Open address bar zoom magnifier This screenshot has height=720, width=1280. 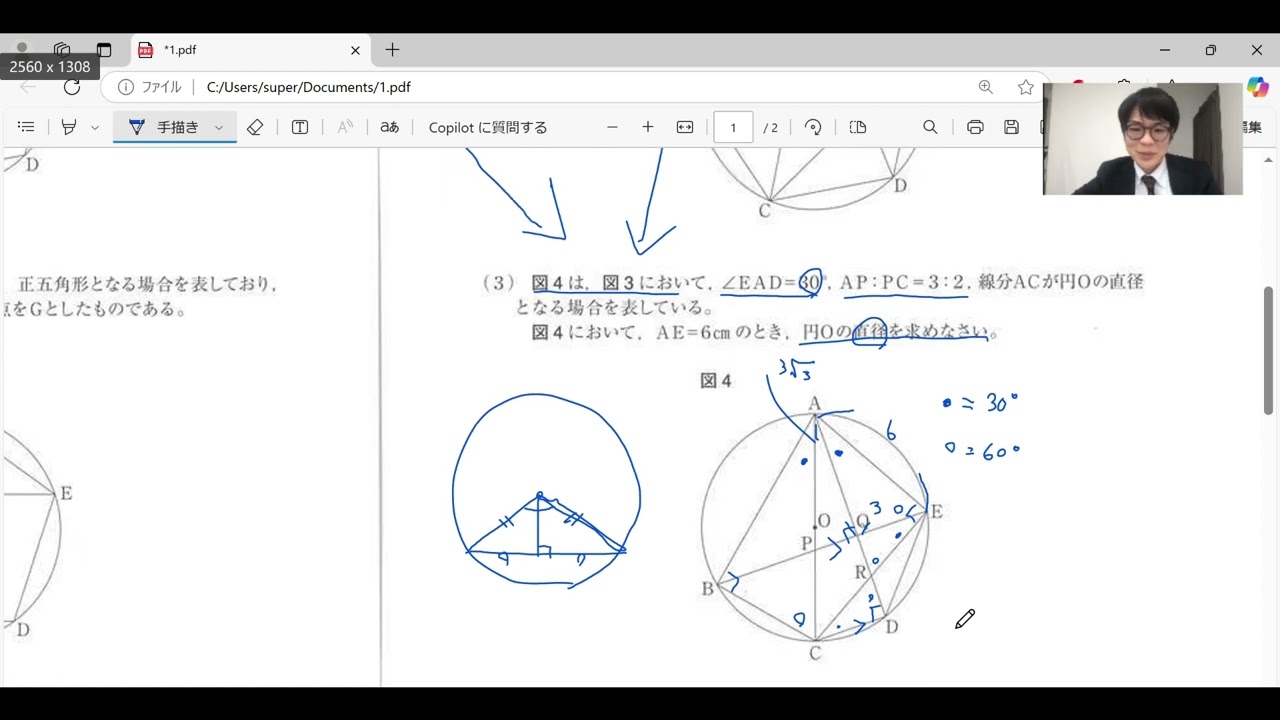(x=986, y=87)
